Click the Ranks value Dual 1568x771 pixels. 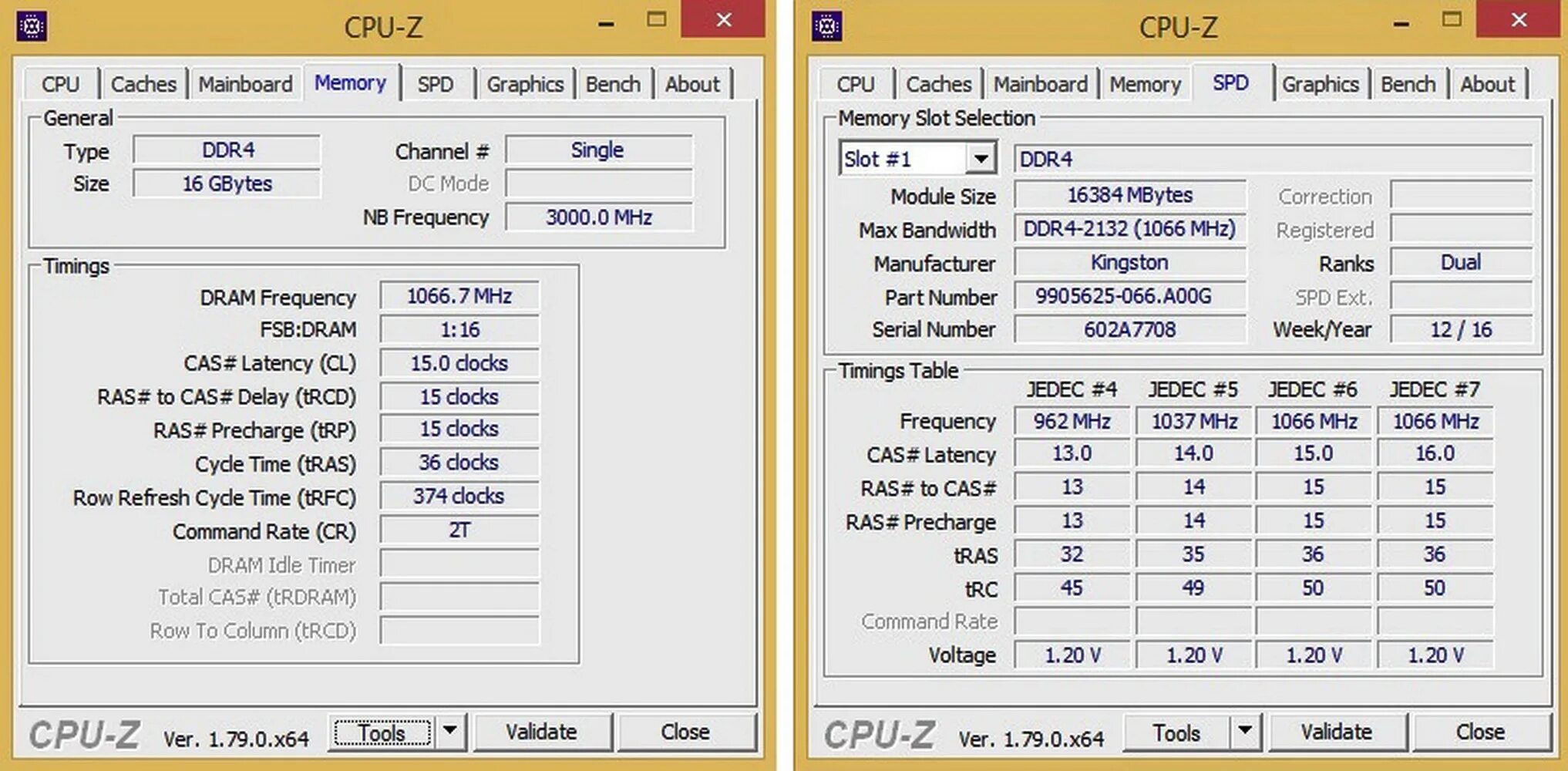[x=1461, y=263]
